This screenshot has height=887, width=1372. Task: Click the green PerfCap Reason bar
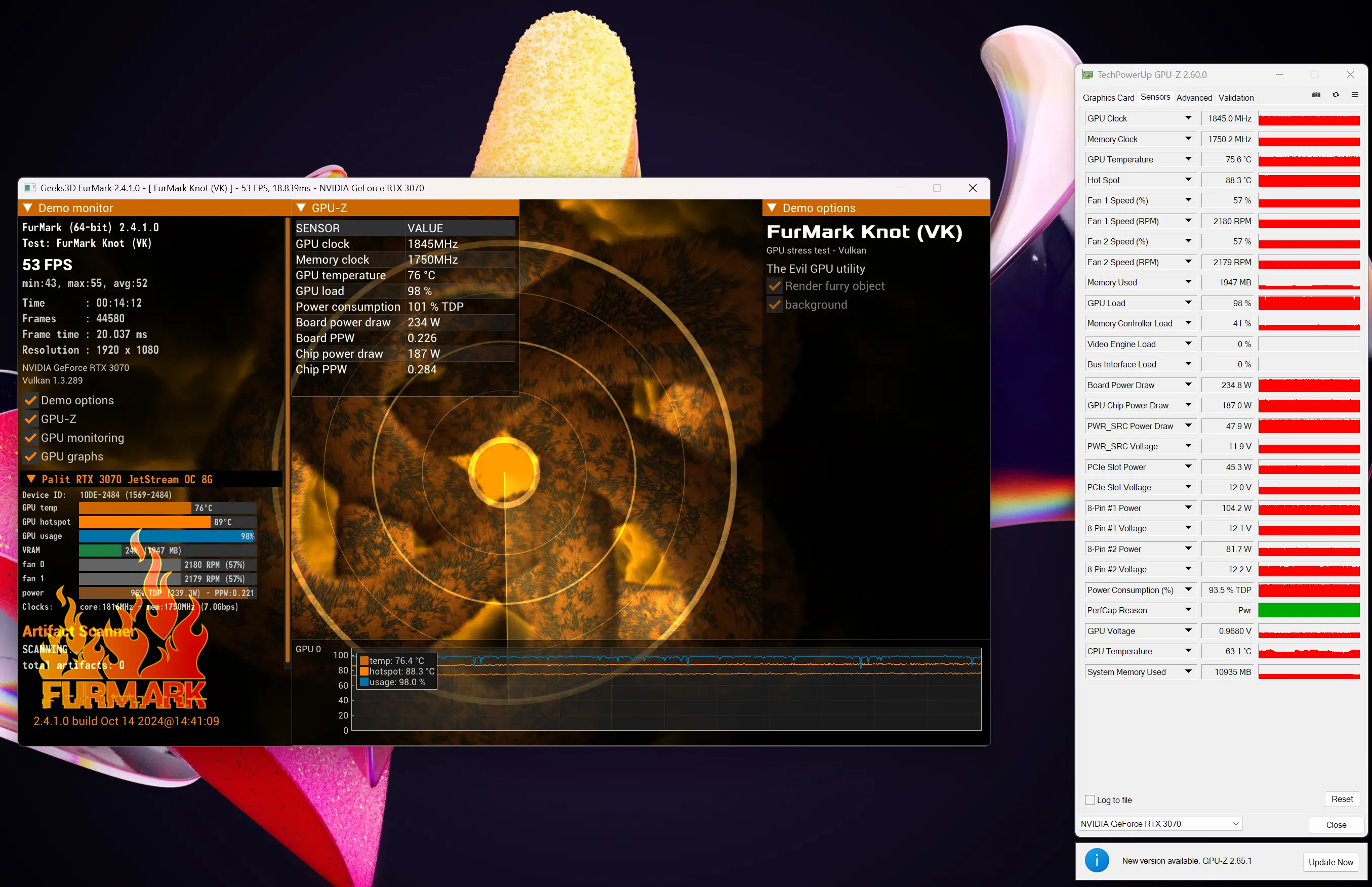(x=1309, y=610)
